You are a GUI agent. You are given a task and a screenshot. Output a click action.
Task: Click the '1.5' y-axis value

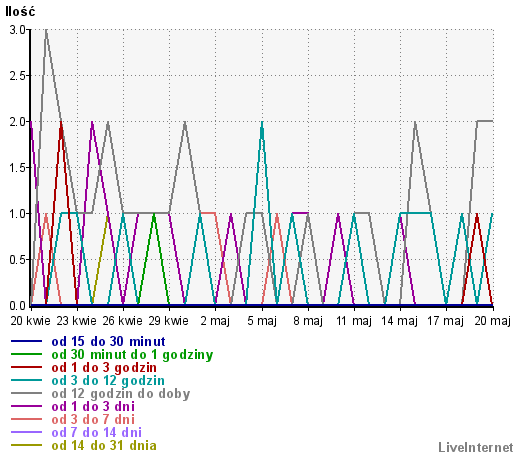(18, 168)
